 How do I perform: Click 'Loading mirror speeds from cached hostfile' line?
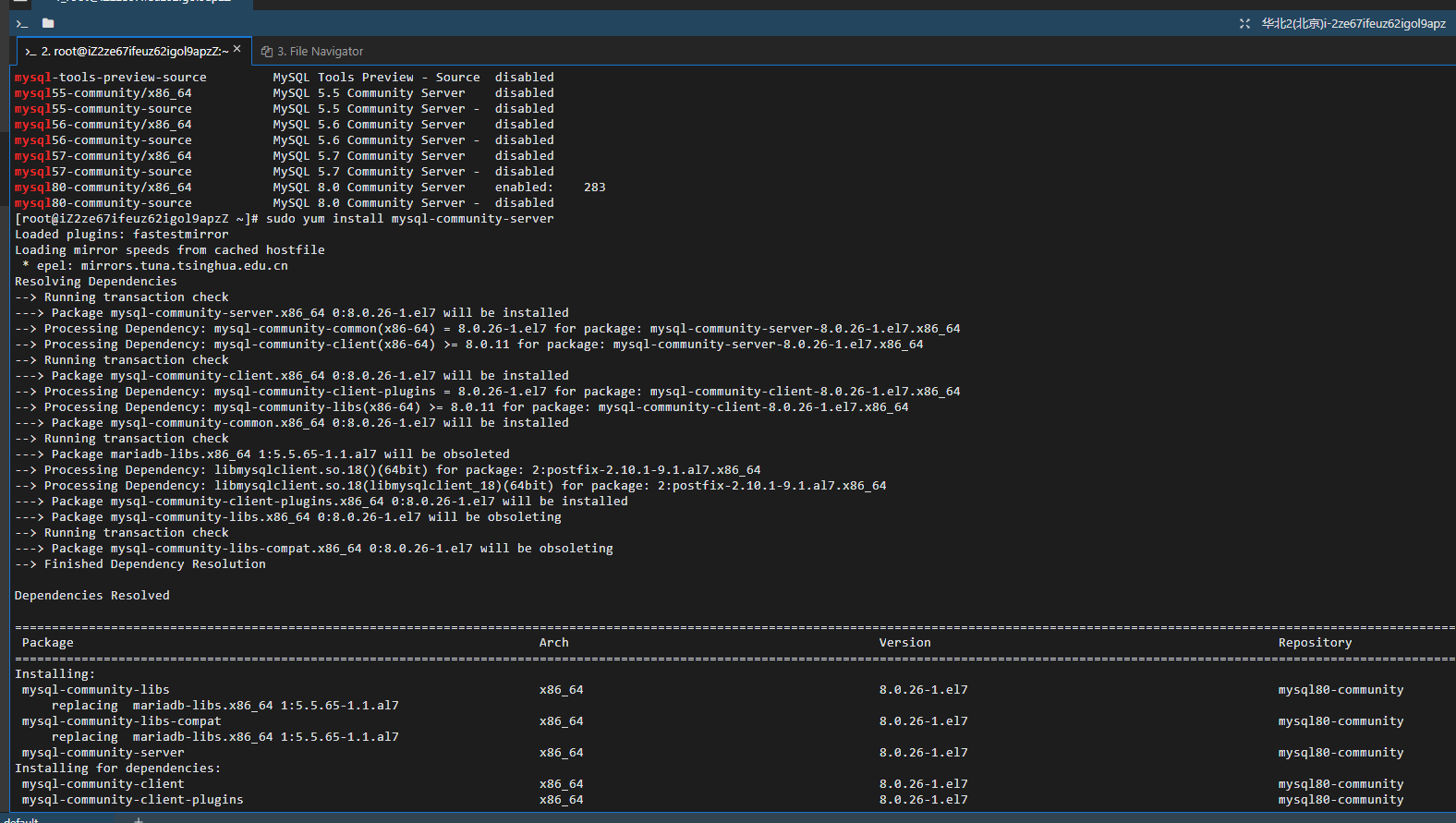pos(170,250)
